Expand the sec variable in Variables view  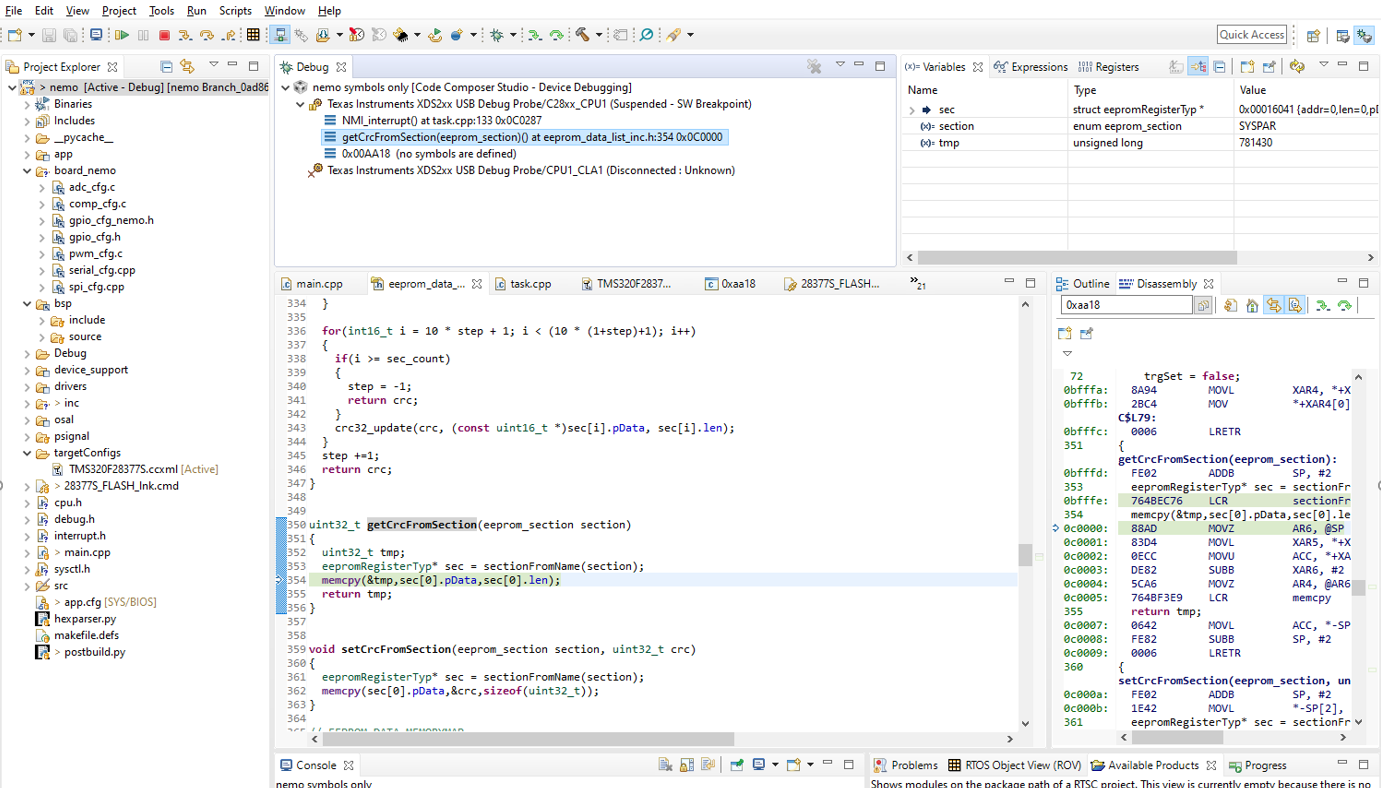coord(911,110)
